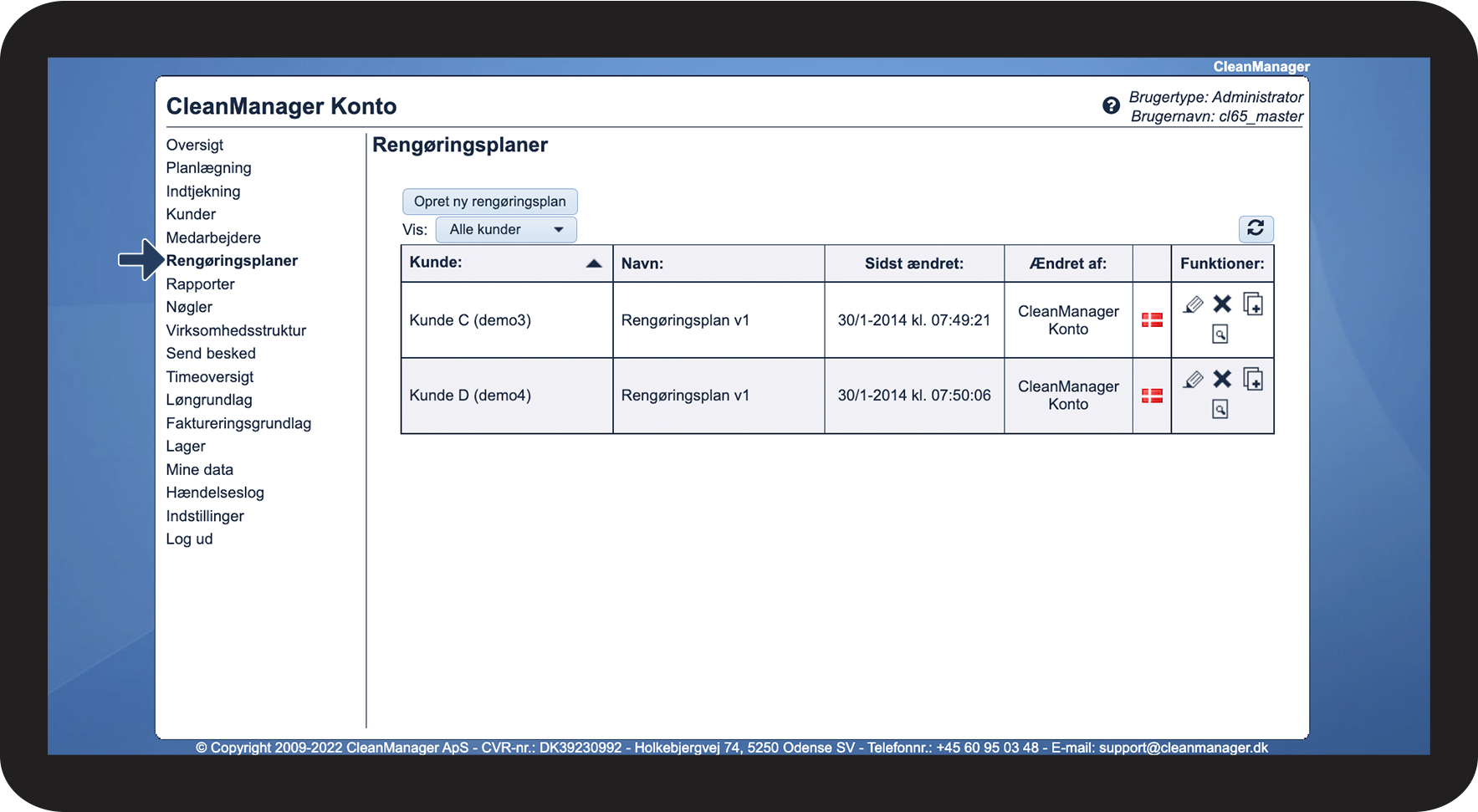Click the CleanManager Konto page title
Viewport: 1478px width, 812px height.
pos(282,106)
